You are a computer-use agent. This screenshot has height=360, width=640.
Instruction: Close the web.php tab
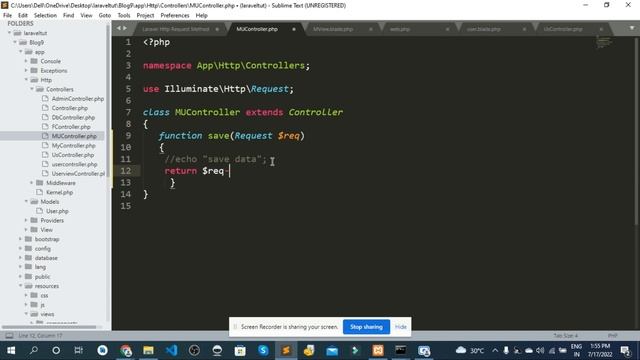pyautogui.click(x=447, y=29)
